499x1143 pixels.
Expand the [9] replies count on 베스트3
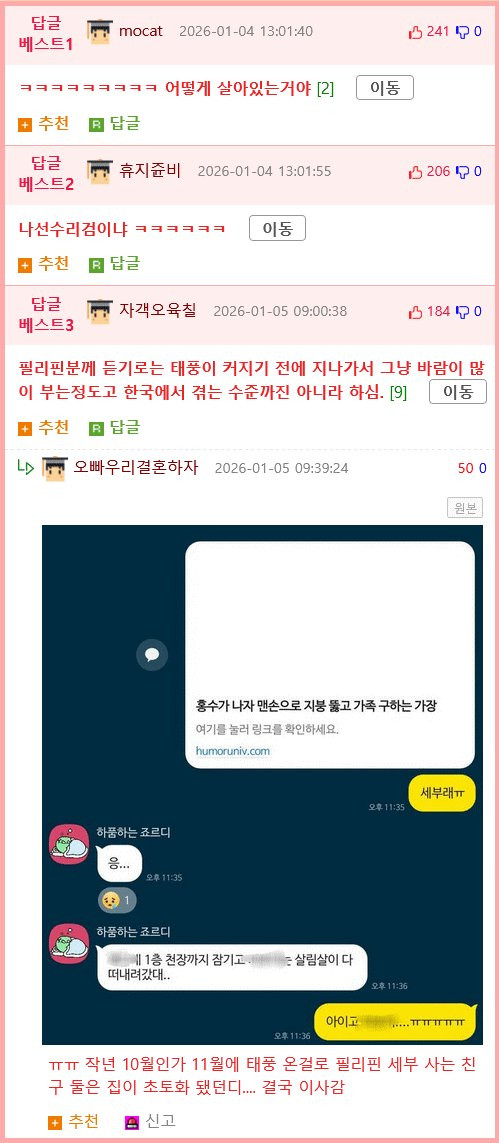pos(398,393)
